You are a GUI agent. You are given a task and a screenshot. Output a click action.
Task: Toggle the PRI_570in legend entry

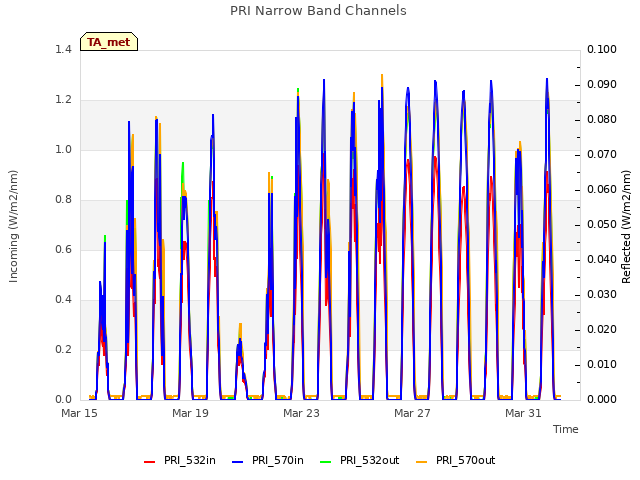pyautogui.click(x=268, y=460)
